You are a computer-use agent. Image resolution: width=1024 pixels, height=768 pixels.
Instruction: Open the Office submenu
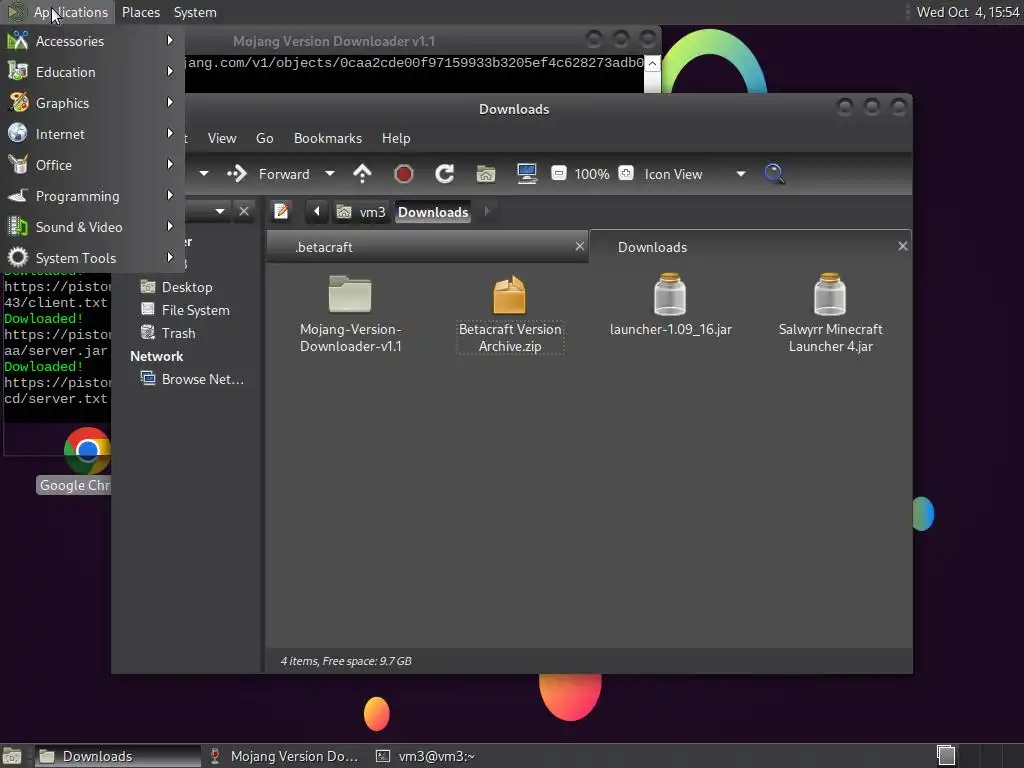(x=92, y=165)
